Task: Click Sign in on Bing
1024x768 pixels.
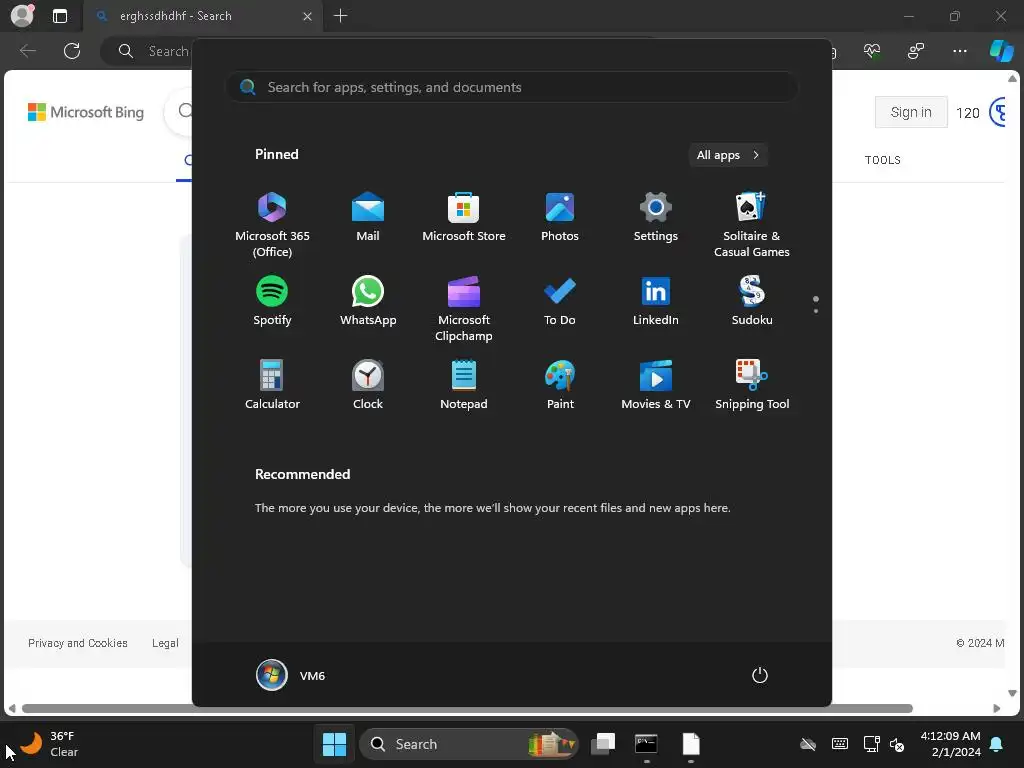Action: coord(911,112)
